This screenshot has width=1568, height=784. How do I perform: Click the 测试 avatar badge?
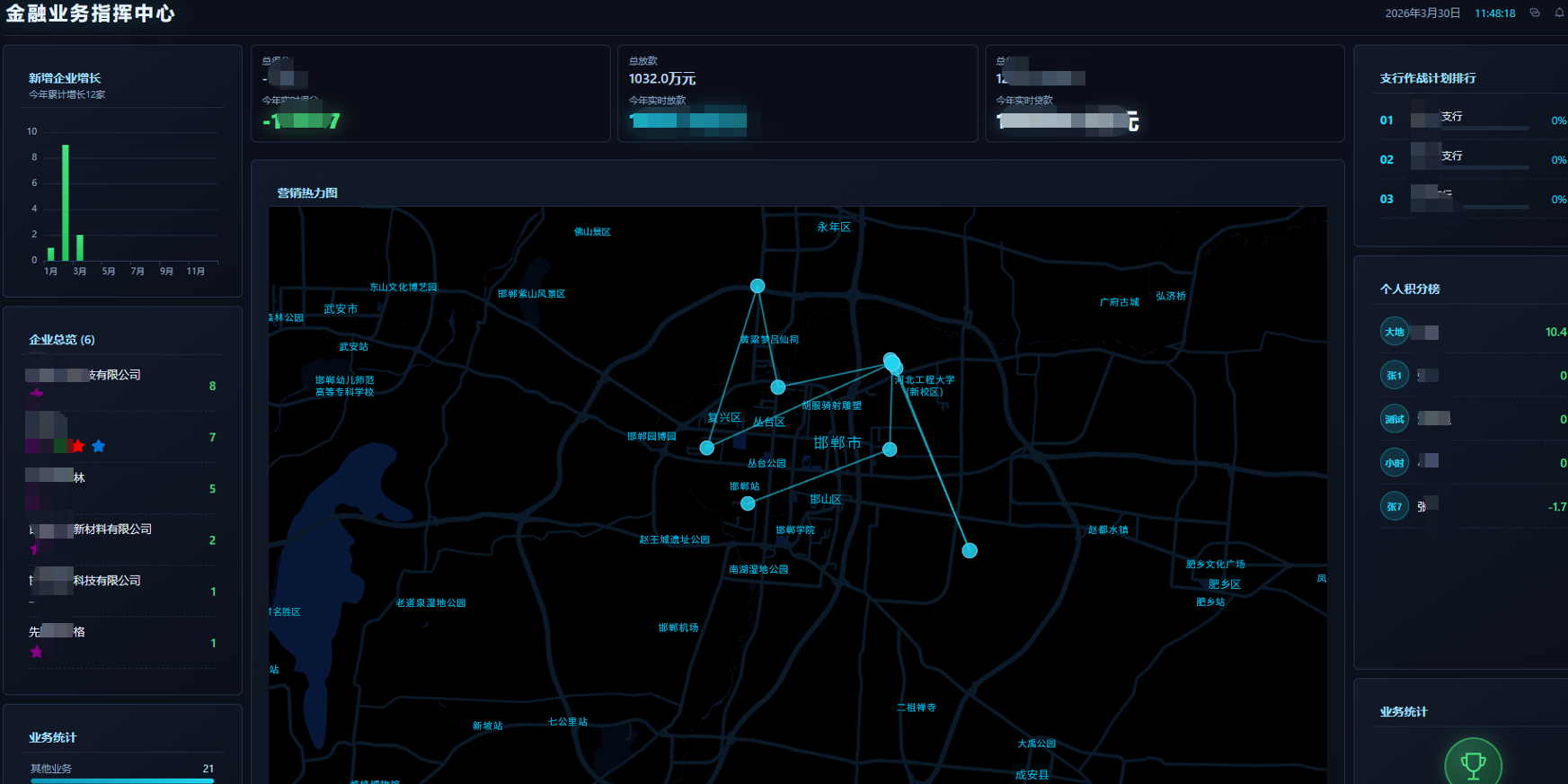coord(1395,419)
